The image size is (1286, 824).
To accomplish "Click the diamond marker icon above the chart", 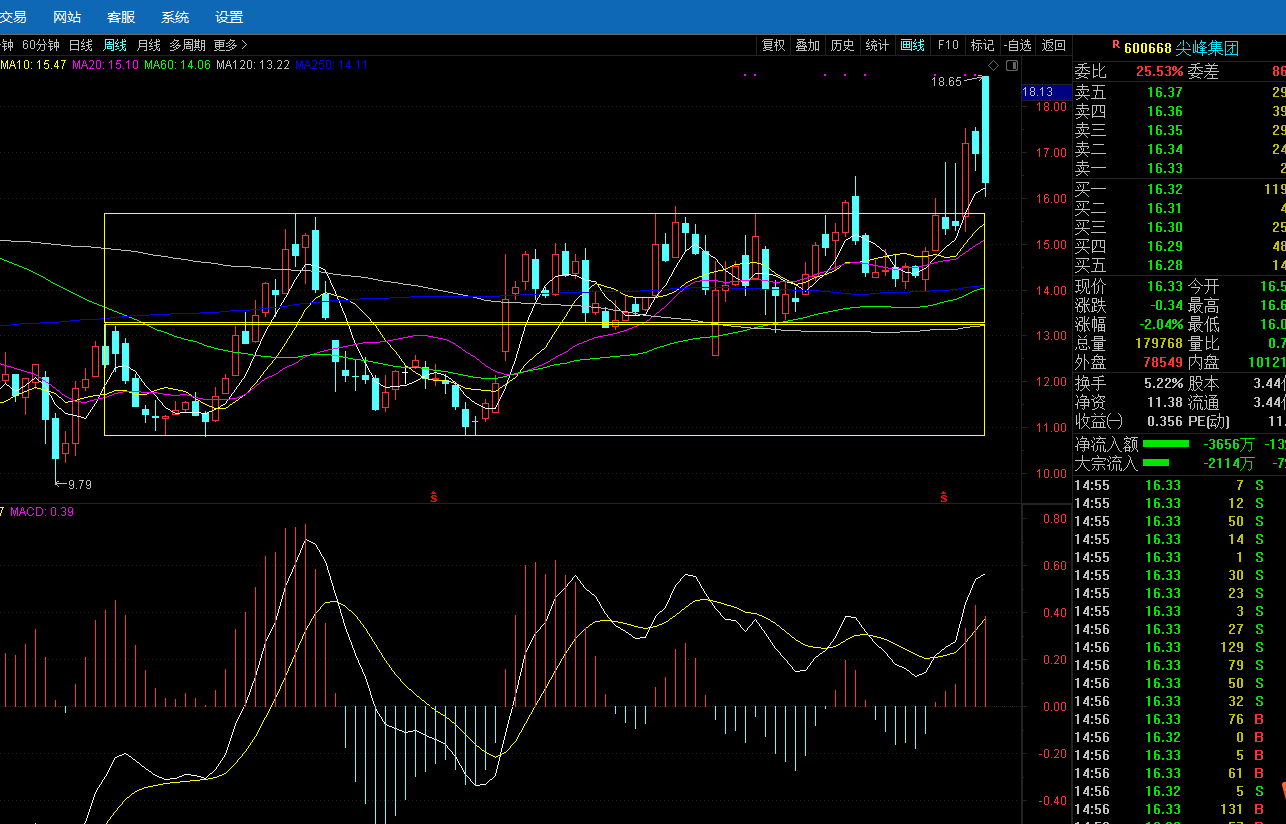I will pyautogui.click(x=994, y=65).
